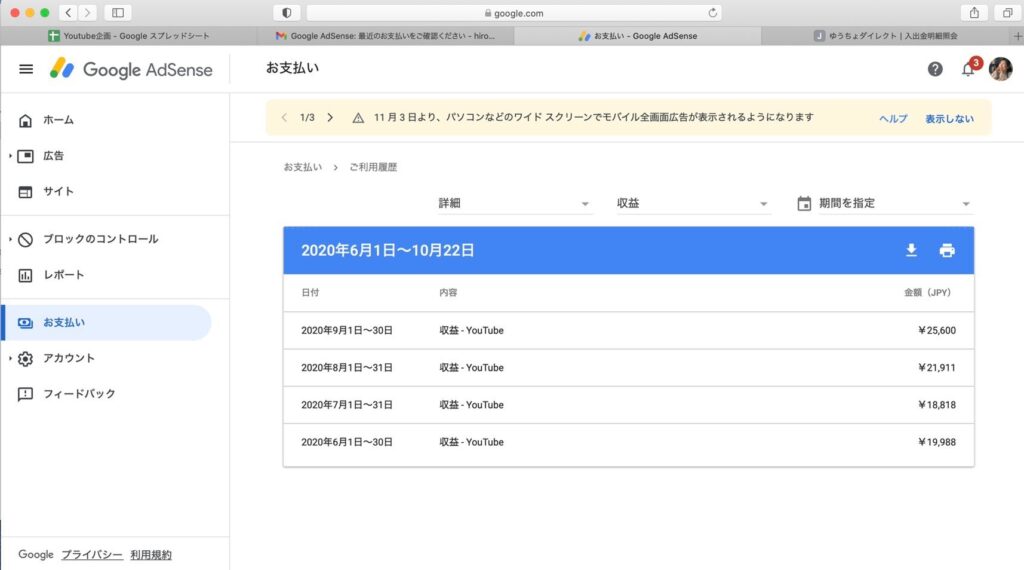Open the account profile avatar
Viewport: 1024px width, 570px height.
pyautogui.click(x=1000, y=69)
